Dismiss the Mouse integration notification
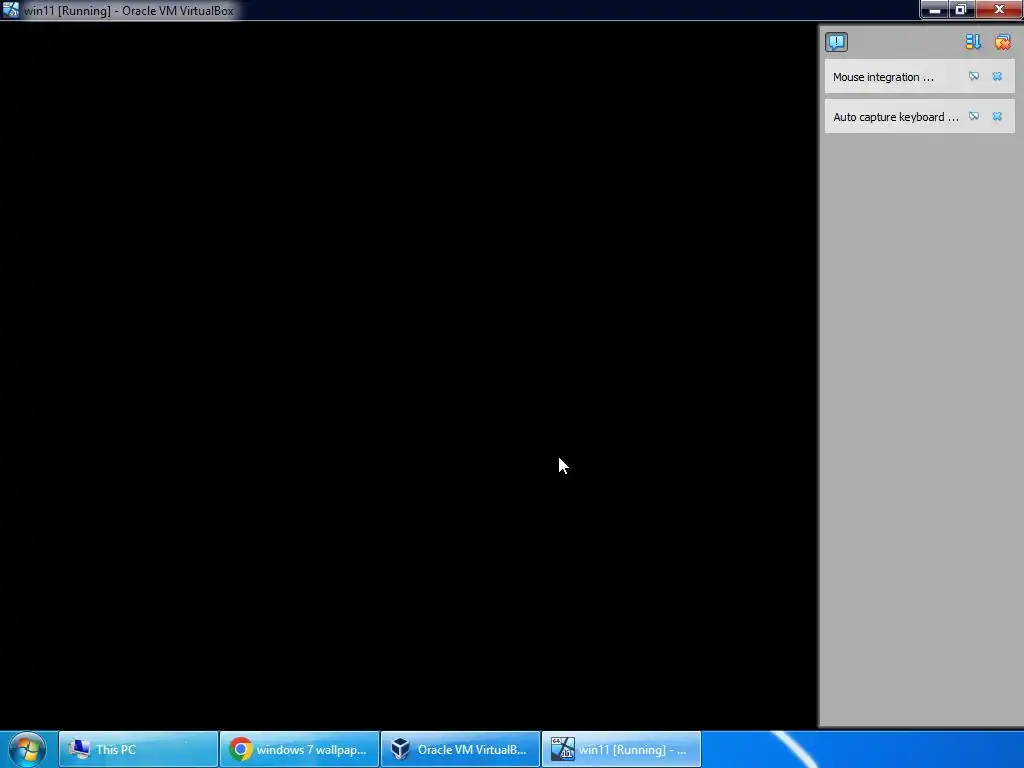The width and height of the screenshot is (1024, 768). coord(997,76)
